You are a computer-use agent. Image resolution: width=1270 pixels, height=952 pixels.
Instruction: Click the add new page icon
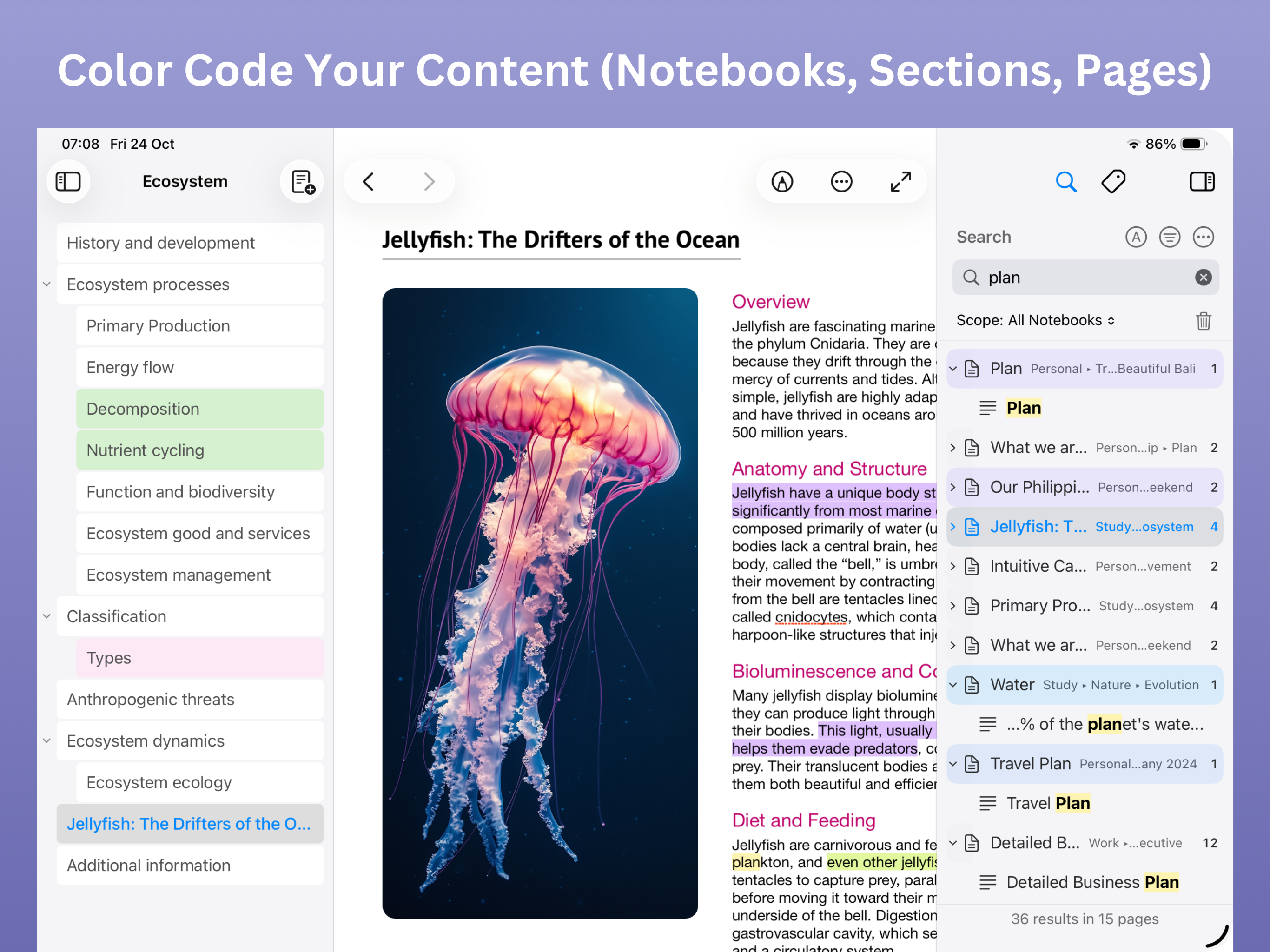(x=303, y=181)
